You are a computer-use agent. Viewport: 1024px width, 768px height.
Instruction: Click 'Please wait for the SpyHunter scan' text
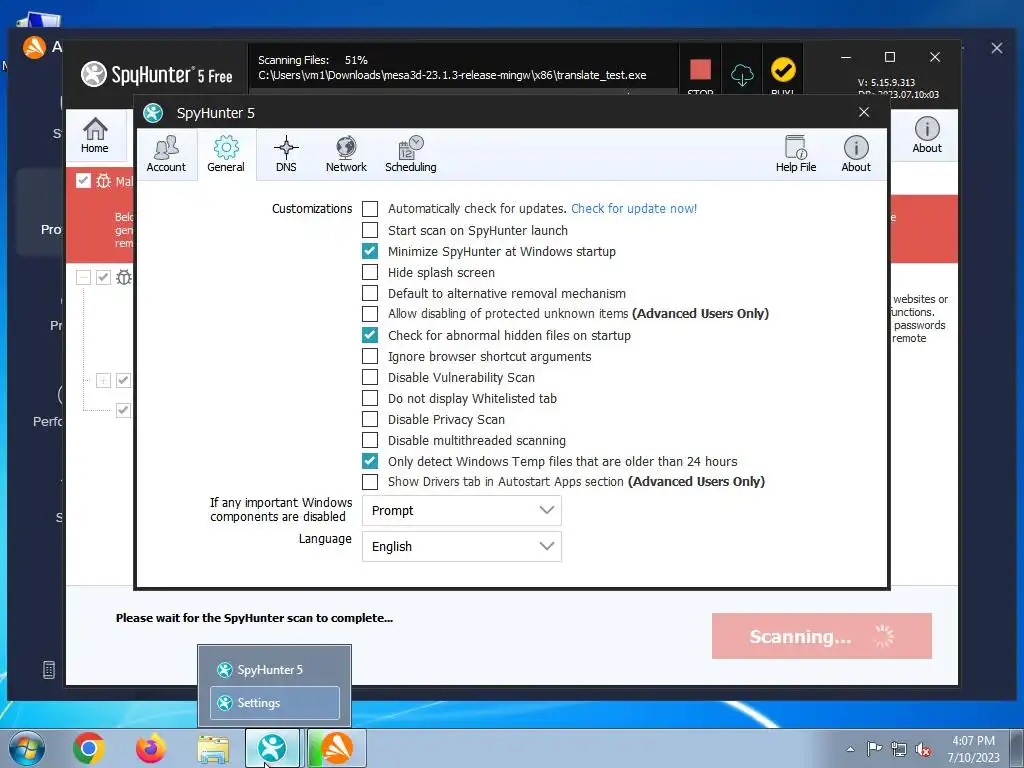coord(254,618)
